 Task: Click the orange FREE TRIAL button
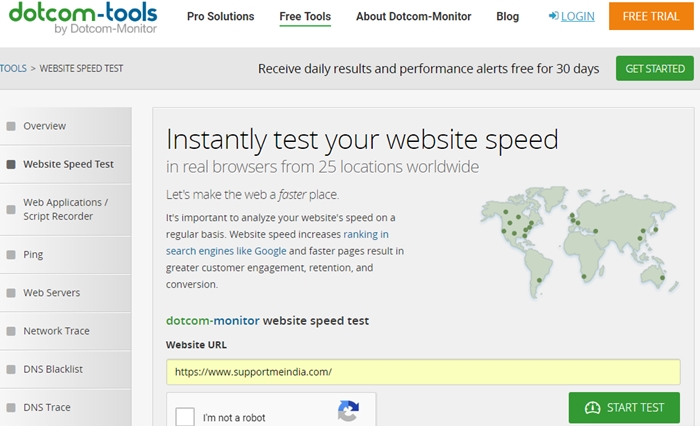pyautogui.click(x=651, y=16)
